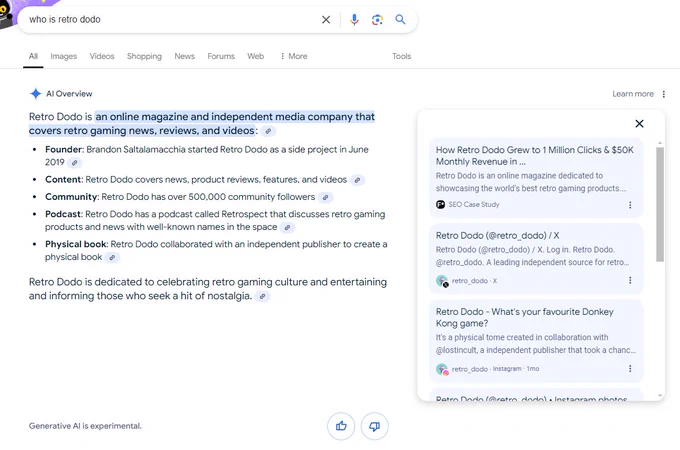680x450 pixels.
Task: Focus the search box containing 'who is retro dodo'
Action: coord(171,20)
